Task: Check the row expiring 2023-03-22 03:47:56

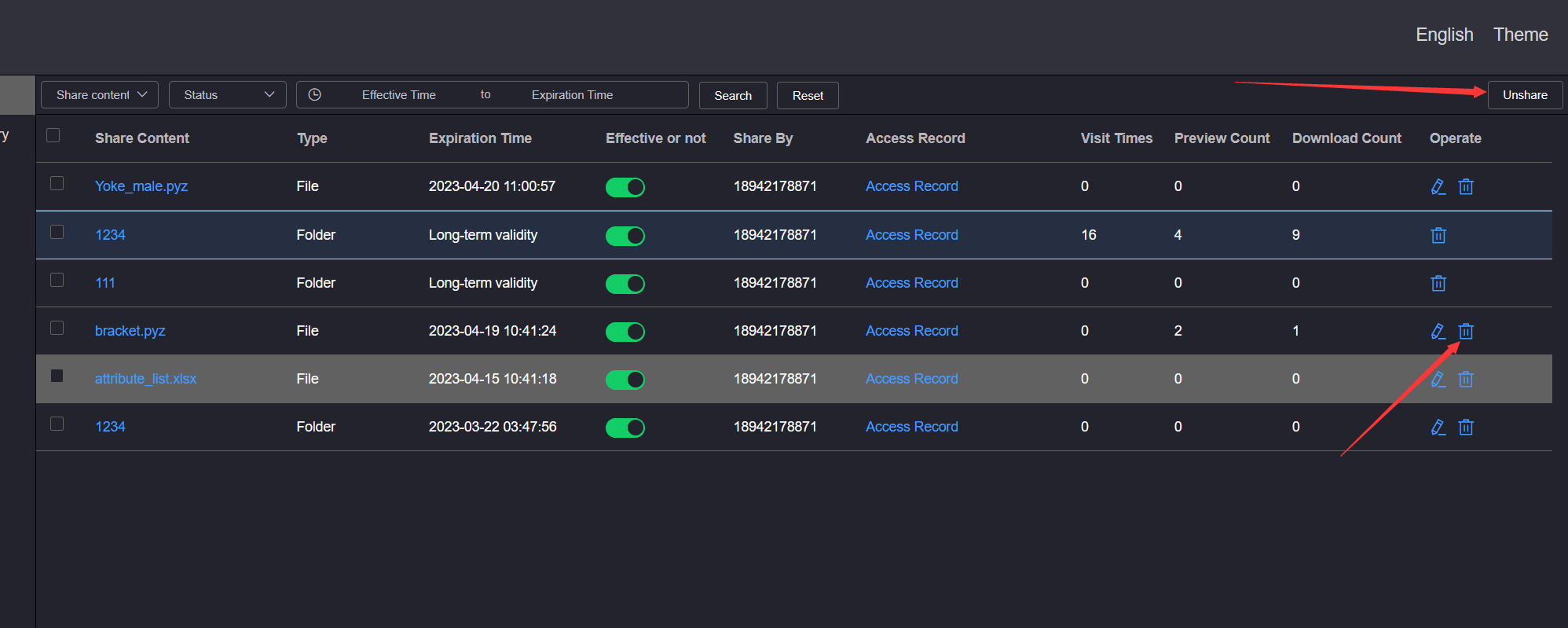Action: 57,424
